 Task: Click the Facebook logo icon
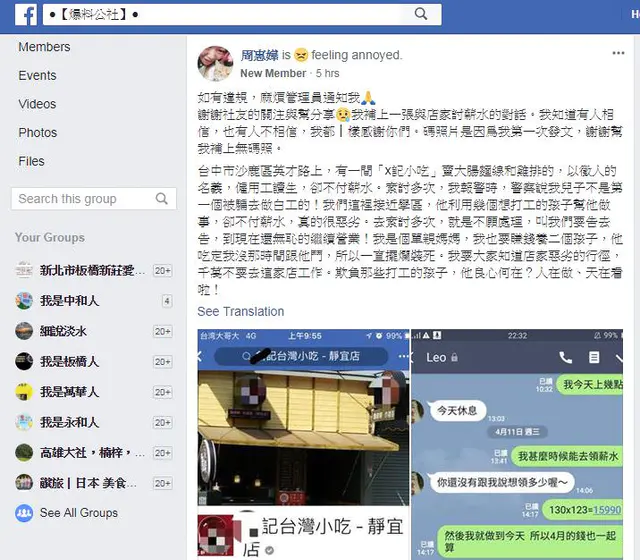click(26, 15)
